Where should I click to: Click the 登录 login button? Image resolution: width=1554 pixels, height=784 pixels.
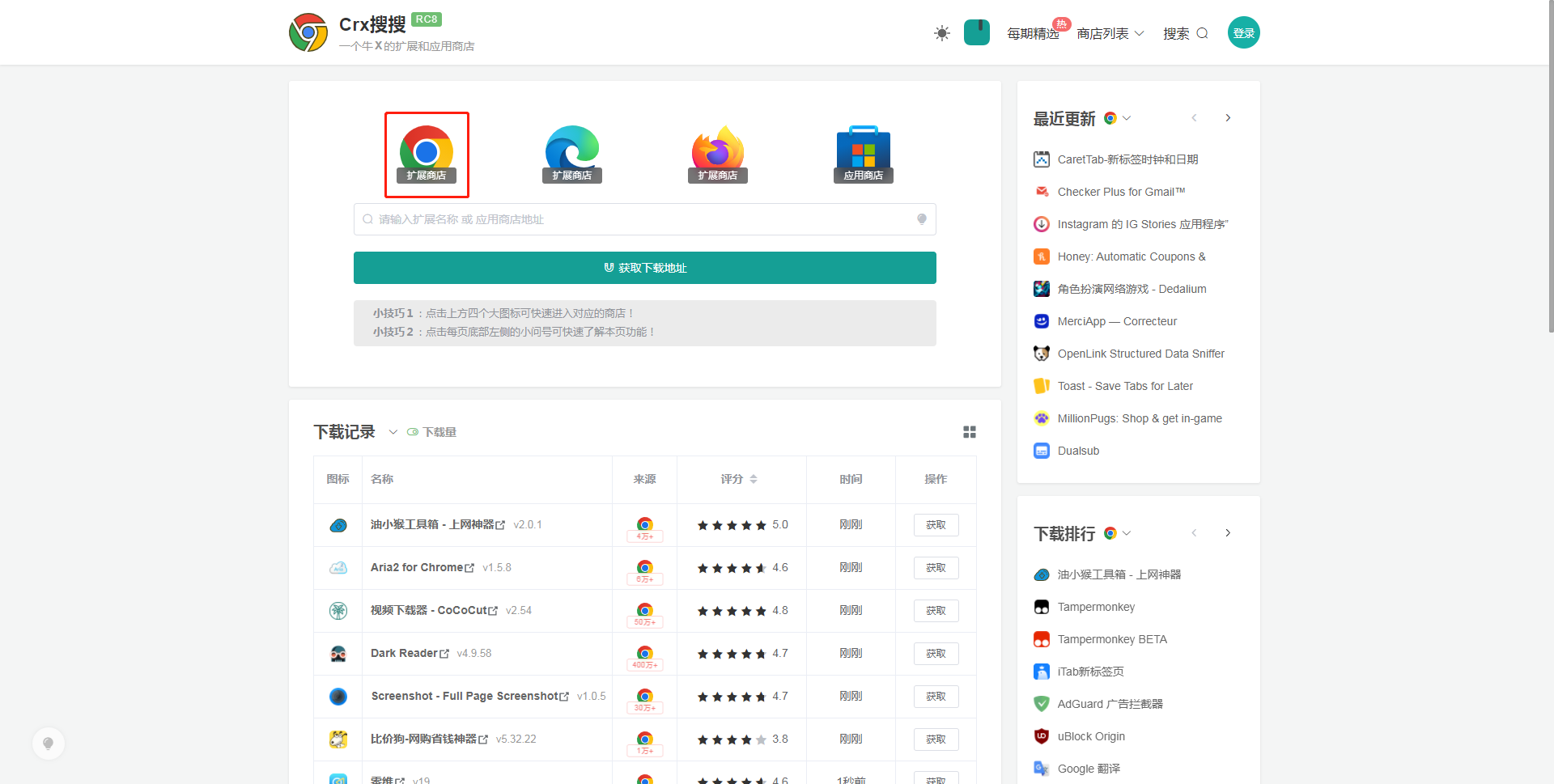click(x=1244, y=32)
